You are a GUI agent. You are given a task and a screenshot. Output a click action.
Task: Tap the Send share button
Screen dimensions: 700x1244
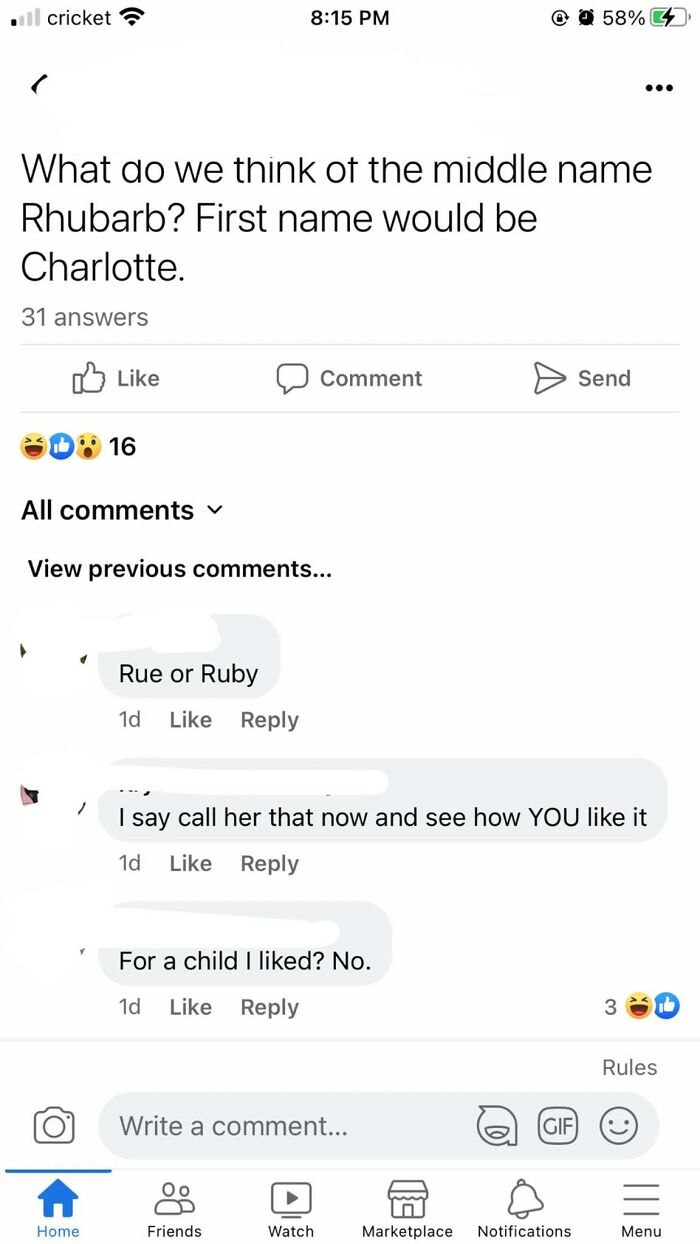(582, 378)
